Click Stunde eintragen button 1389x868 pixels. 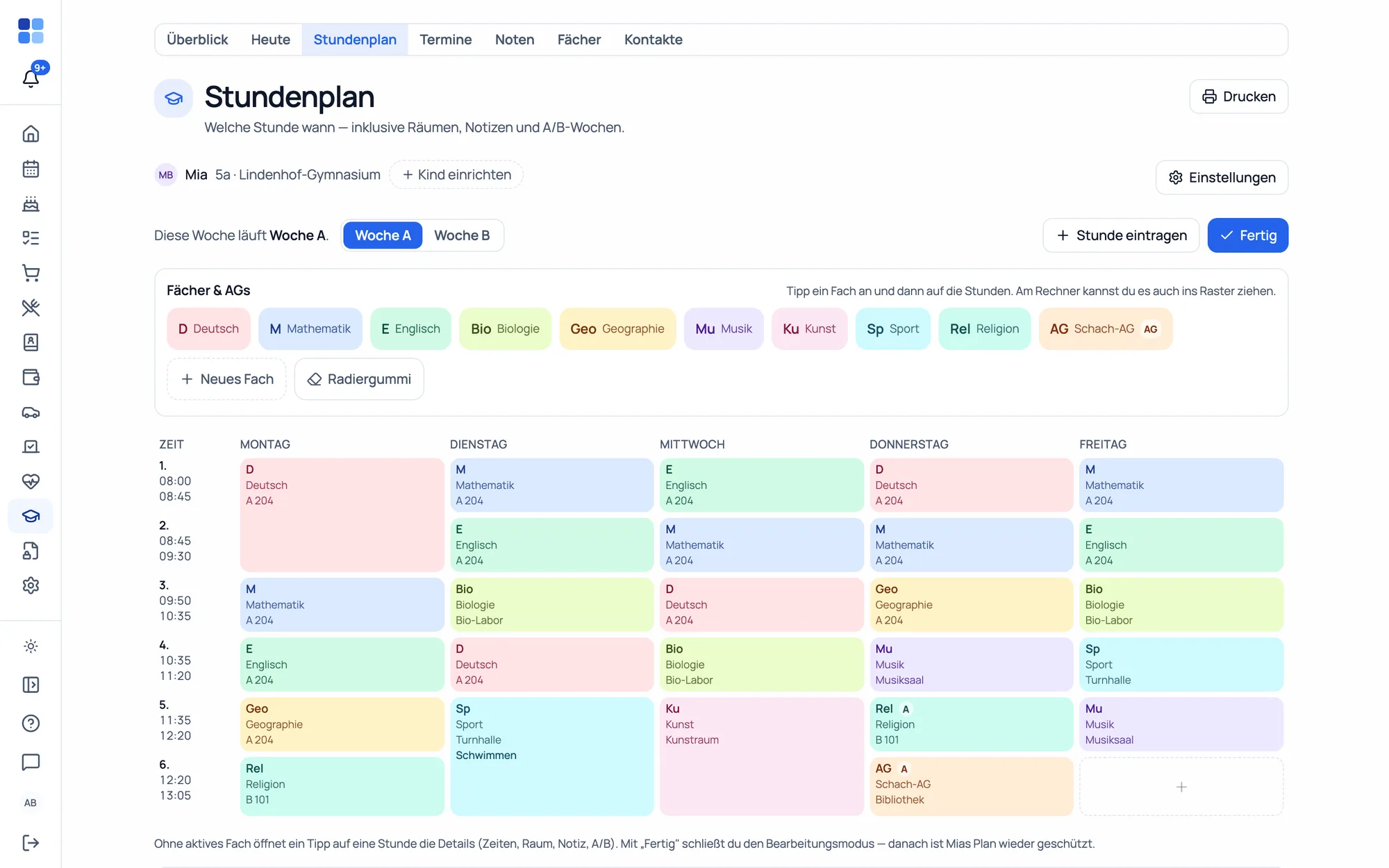[x=1121, y=235]
